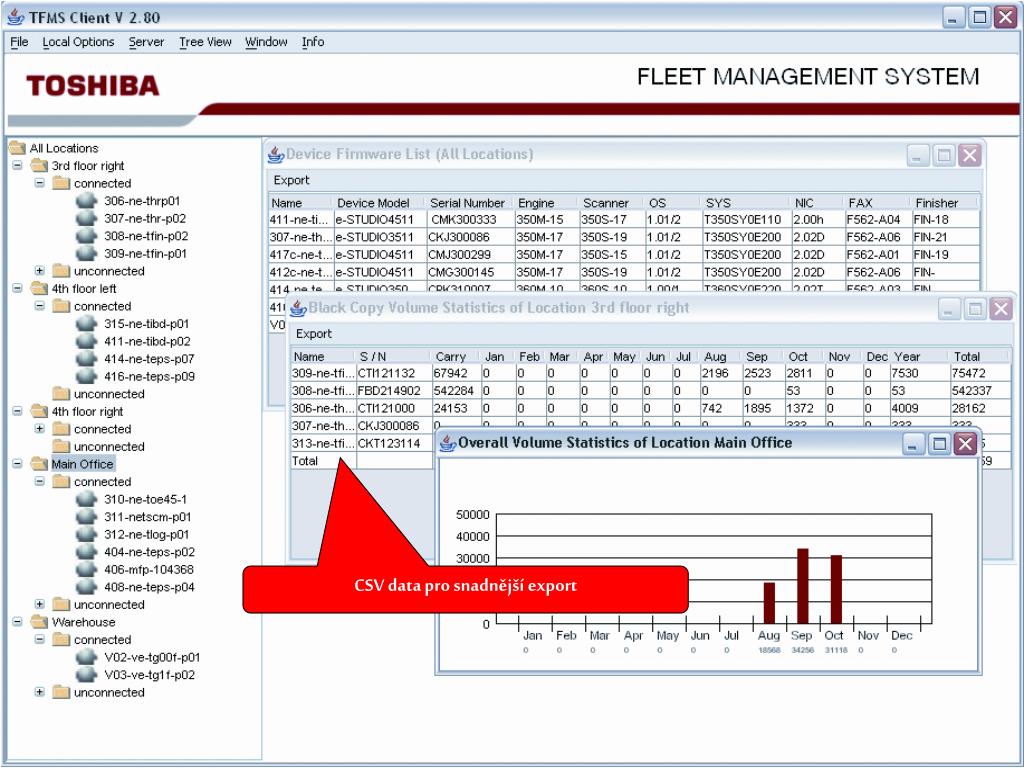Collapse connected folder under 3rd floor right
The height and width of the screenshot is (768, 1024).
tap(40, 184)
